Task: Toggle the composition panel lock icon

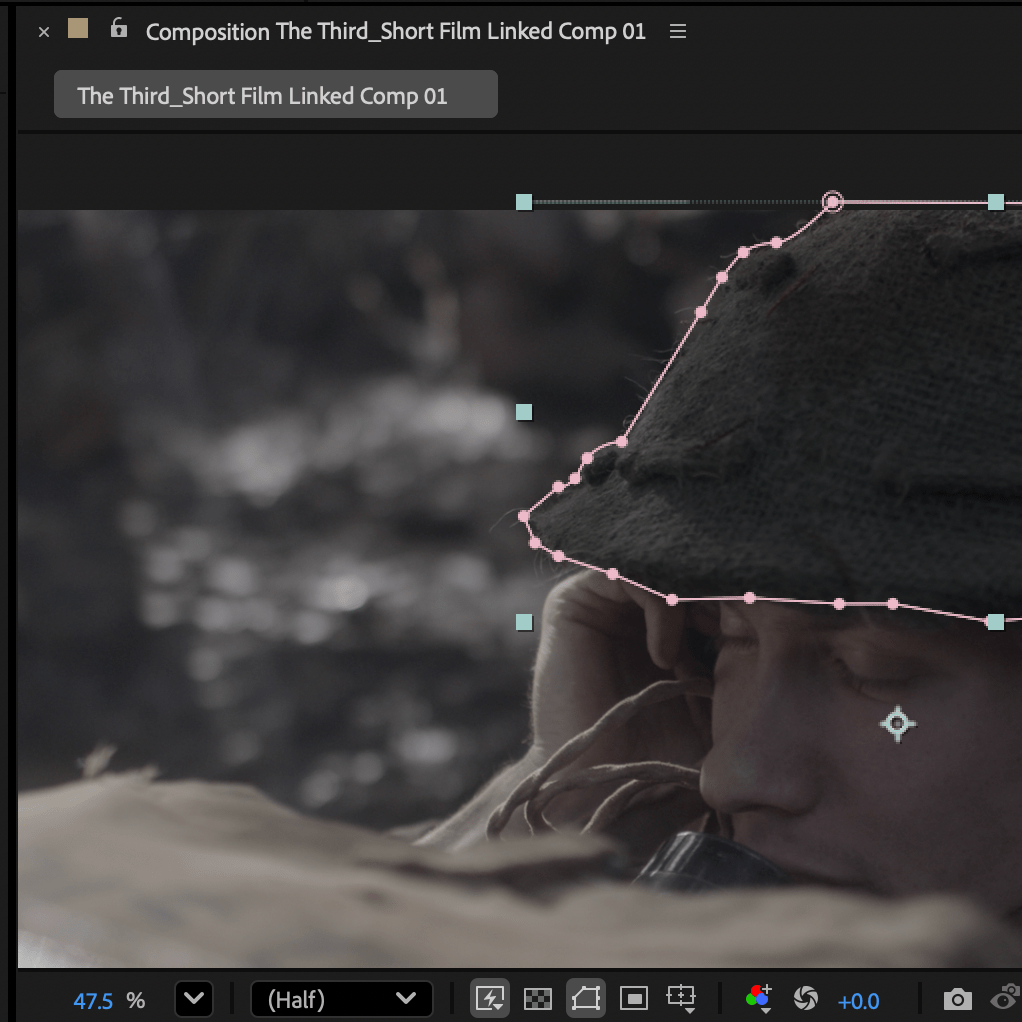Action: coord(119,29)
